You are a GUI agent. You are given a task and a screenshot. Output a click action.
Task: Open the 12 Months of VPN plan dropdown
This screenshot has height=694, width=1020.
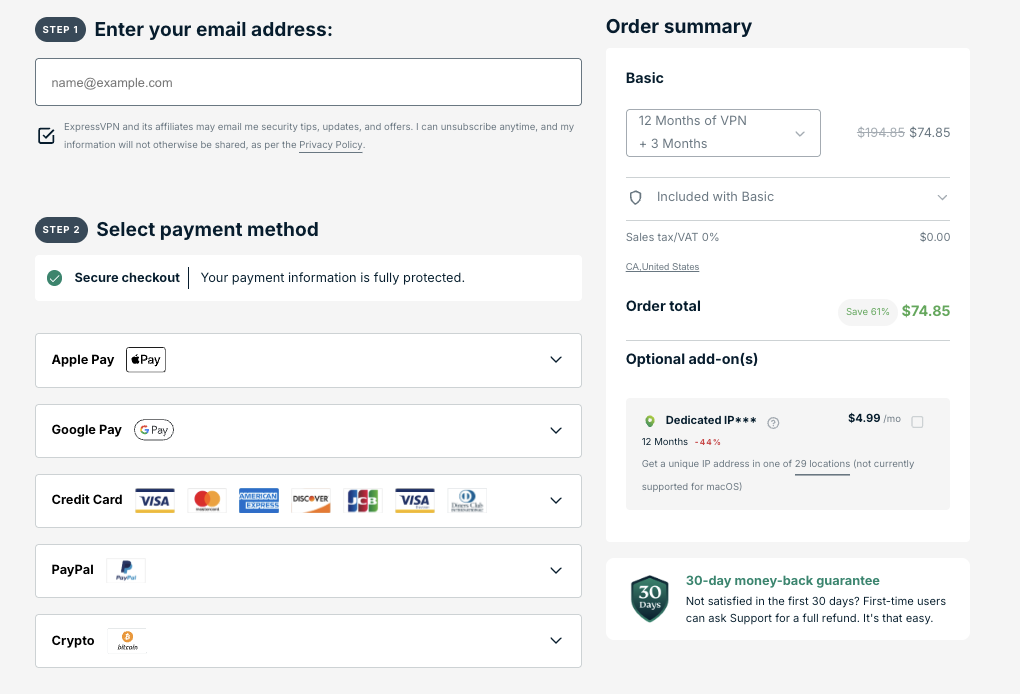coord(723,133)
